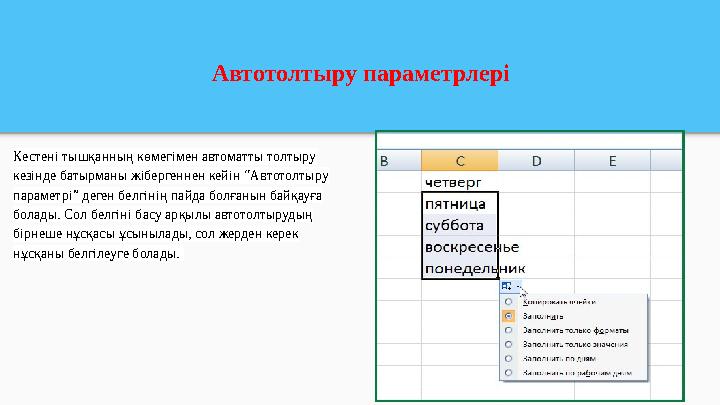
Task: Click the Autofill Options icon below понедельник
Action: [x=510, y=286]
